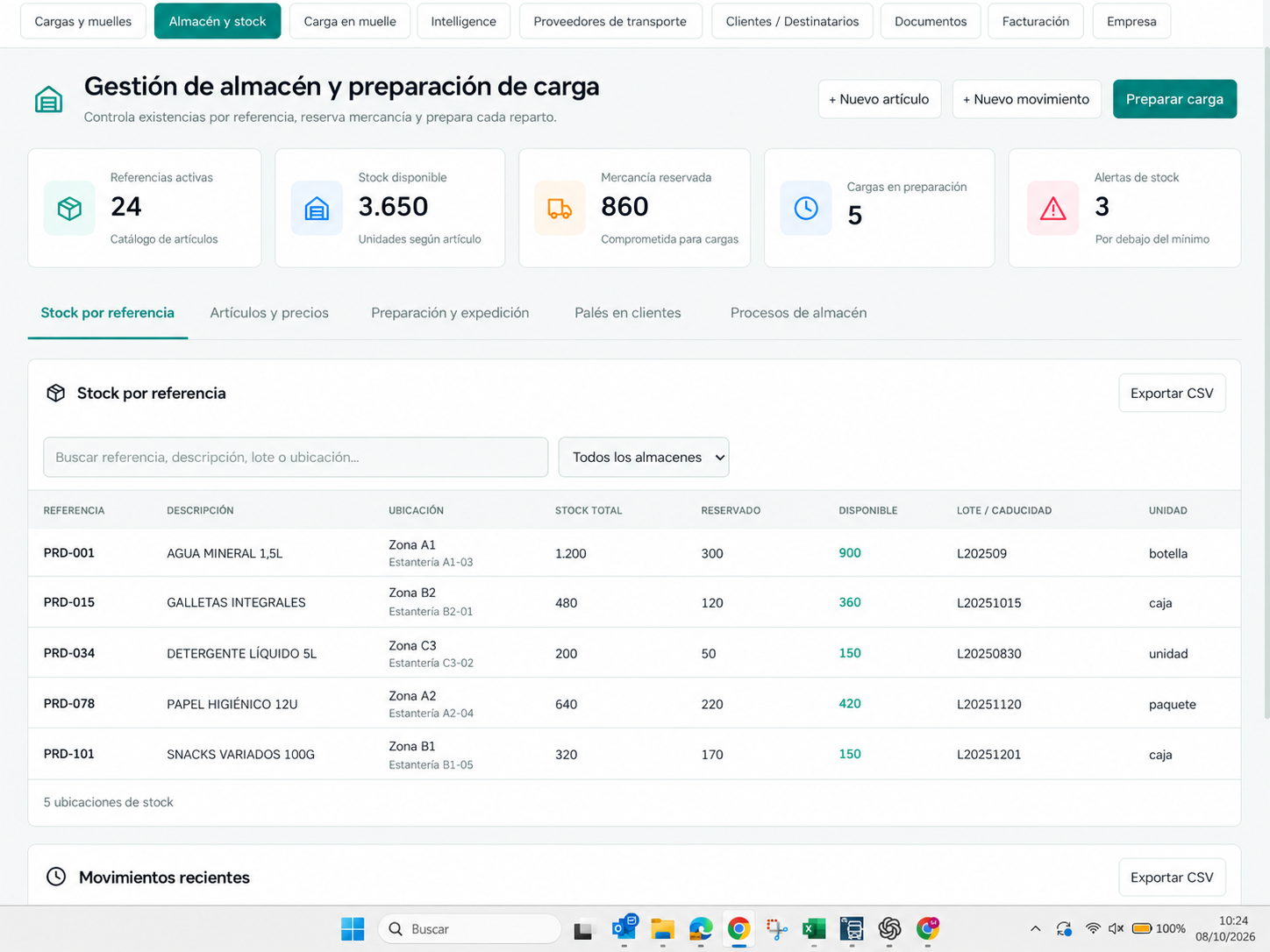The width and height of the screenshot is (1270, 952).
Task: Click SNACKS VARIADOS 100G description
Action: pos(240,755)
